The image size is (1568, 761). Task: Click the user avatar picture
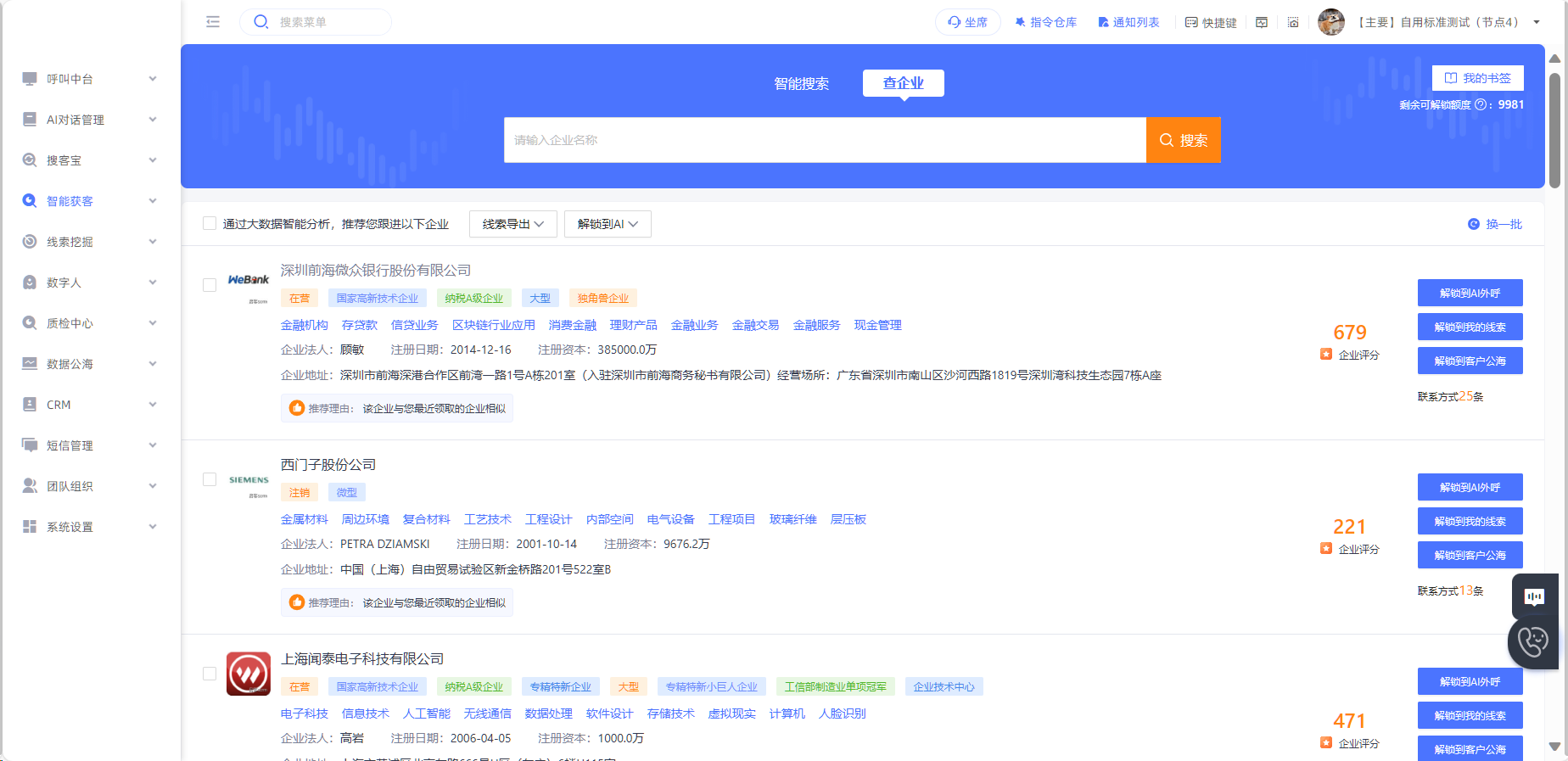[1331, 22]
